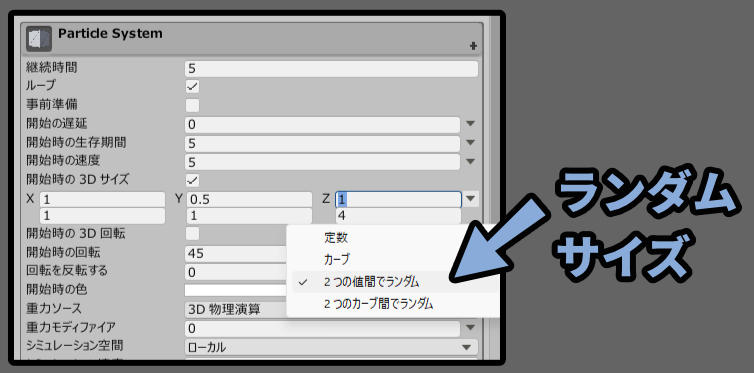754x373 pixels.
Task: Click the 開始時の色 label
Action: click(x=56, y=289)
